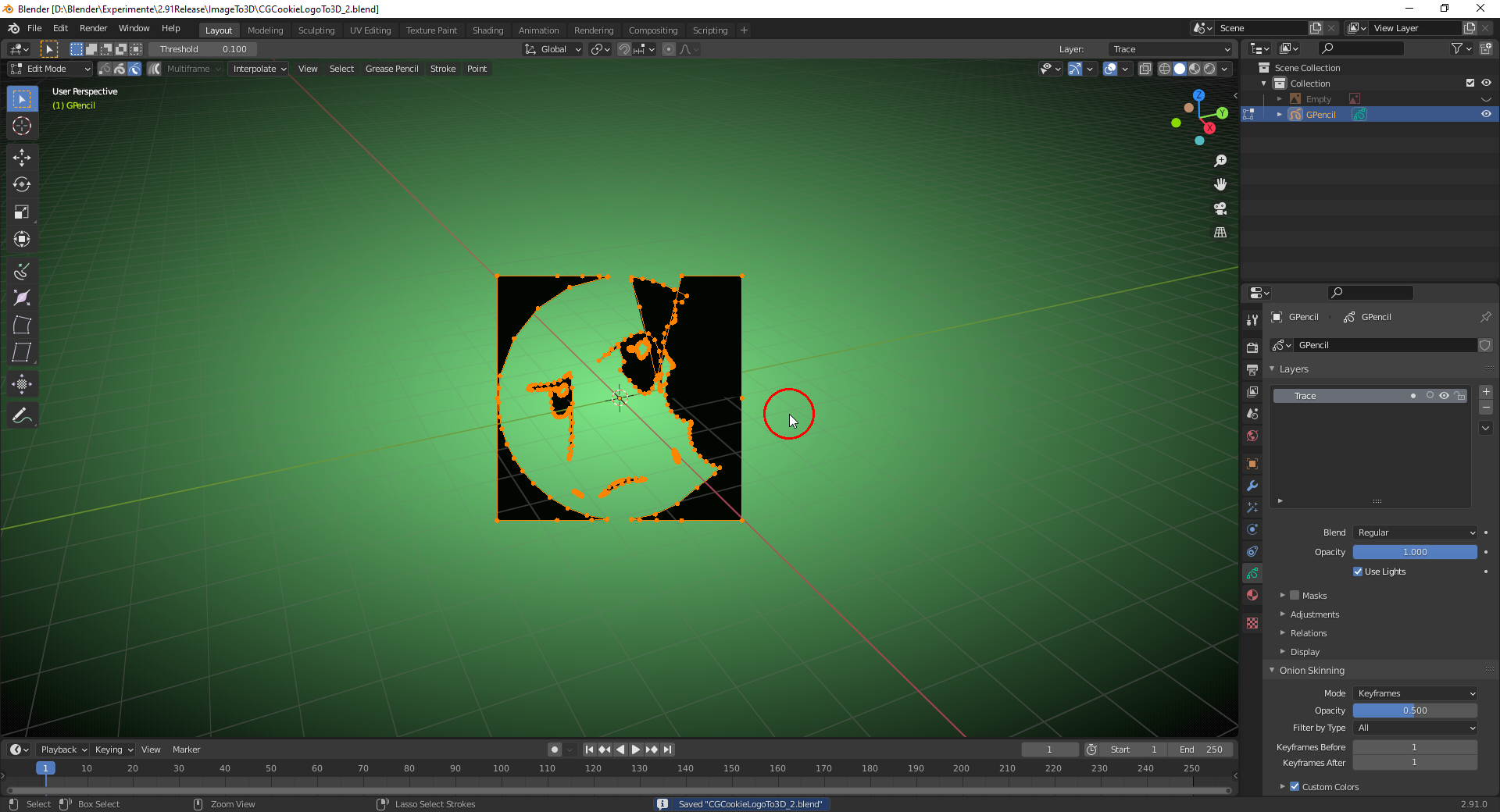Select the Transform Fill tool
The height and width of the screenshot is (812, 1500).
click(22, 384)
